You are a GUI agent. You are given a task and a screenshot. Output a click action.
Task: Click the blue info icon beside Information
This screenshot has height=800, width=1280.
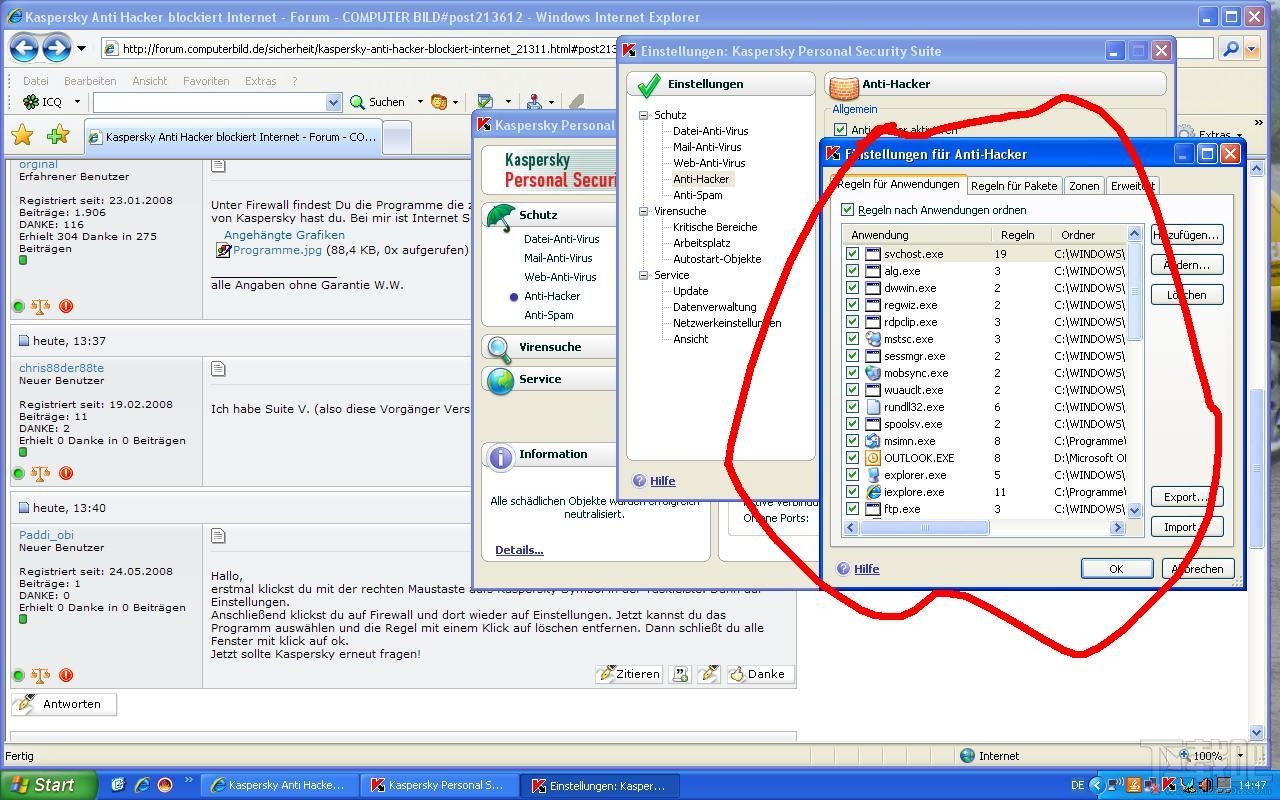coord(500,456)
